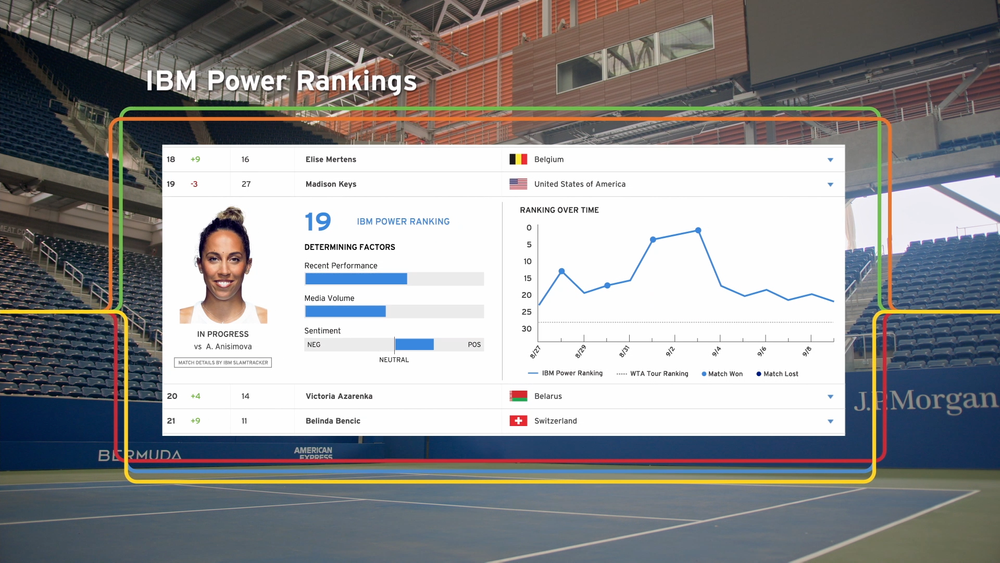Expand the Victoria Azarenka row arrow
Screen dimensions: 1000x563
pos(830,397)
